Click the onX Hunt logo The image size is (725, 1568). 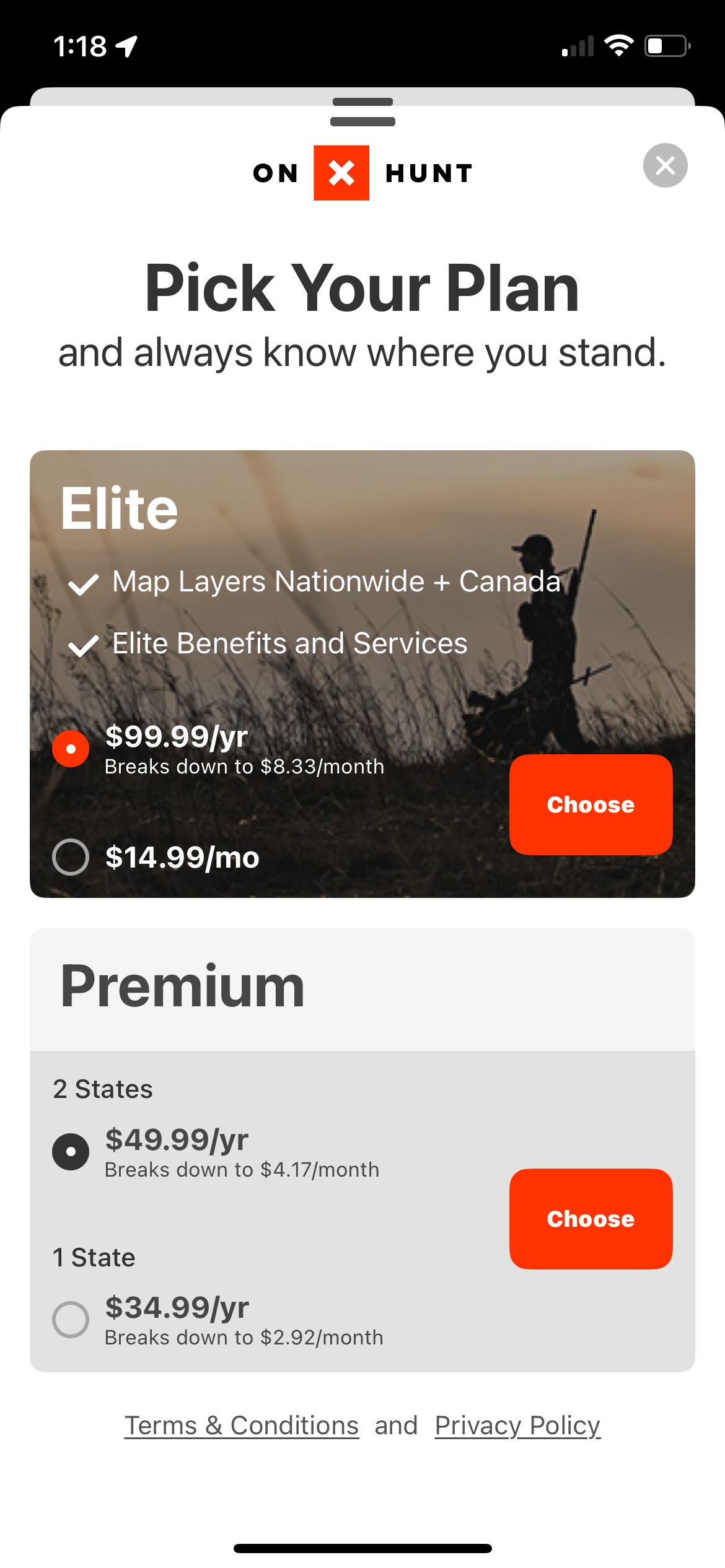362,173
